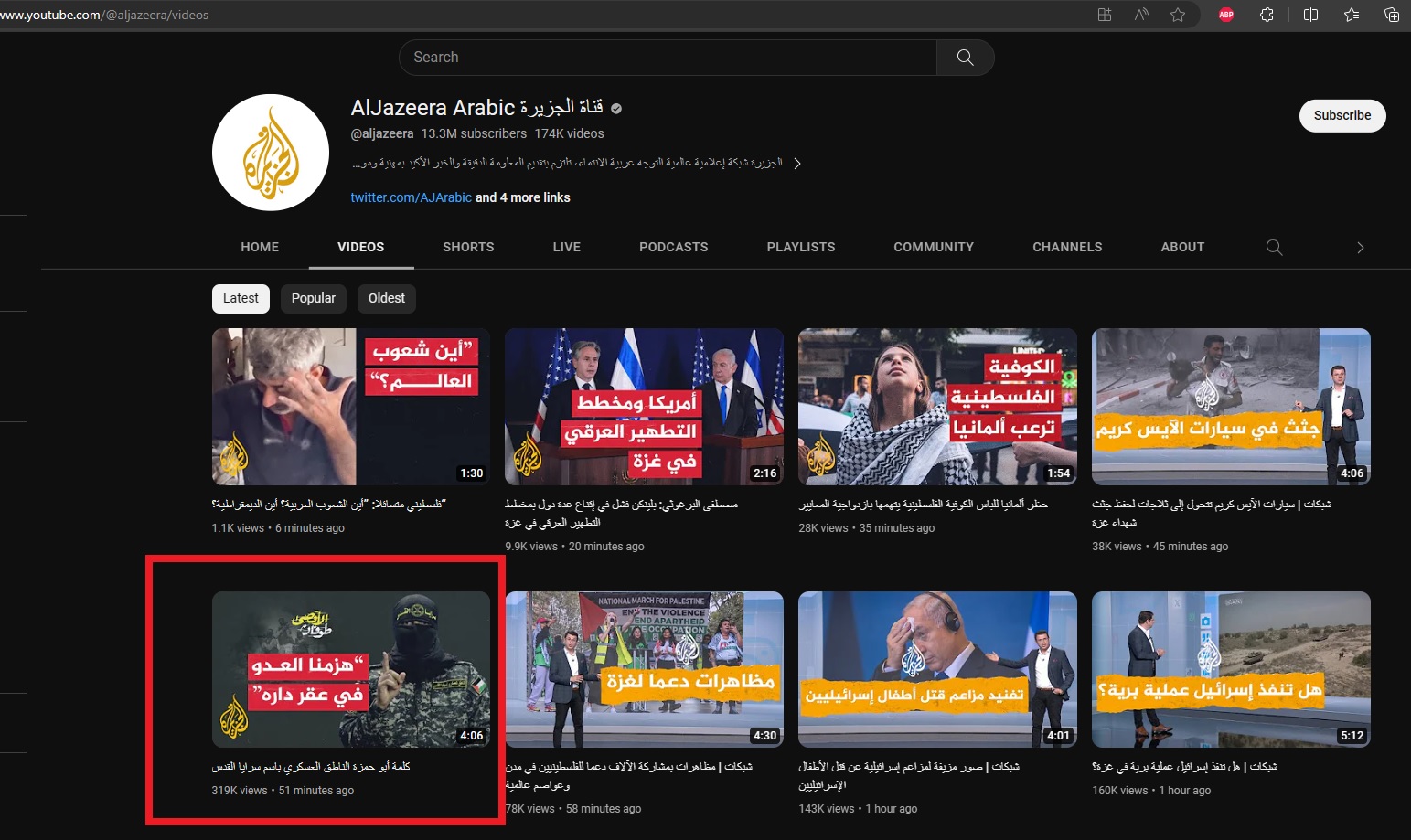Open the browser favorites star icon

pyautogui.click(x=1178, y=15)
